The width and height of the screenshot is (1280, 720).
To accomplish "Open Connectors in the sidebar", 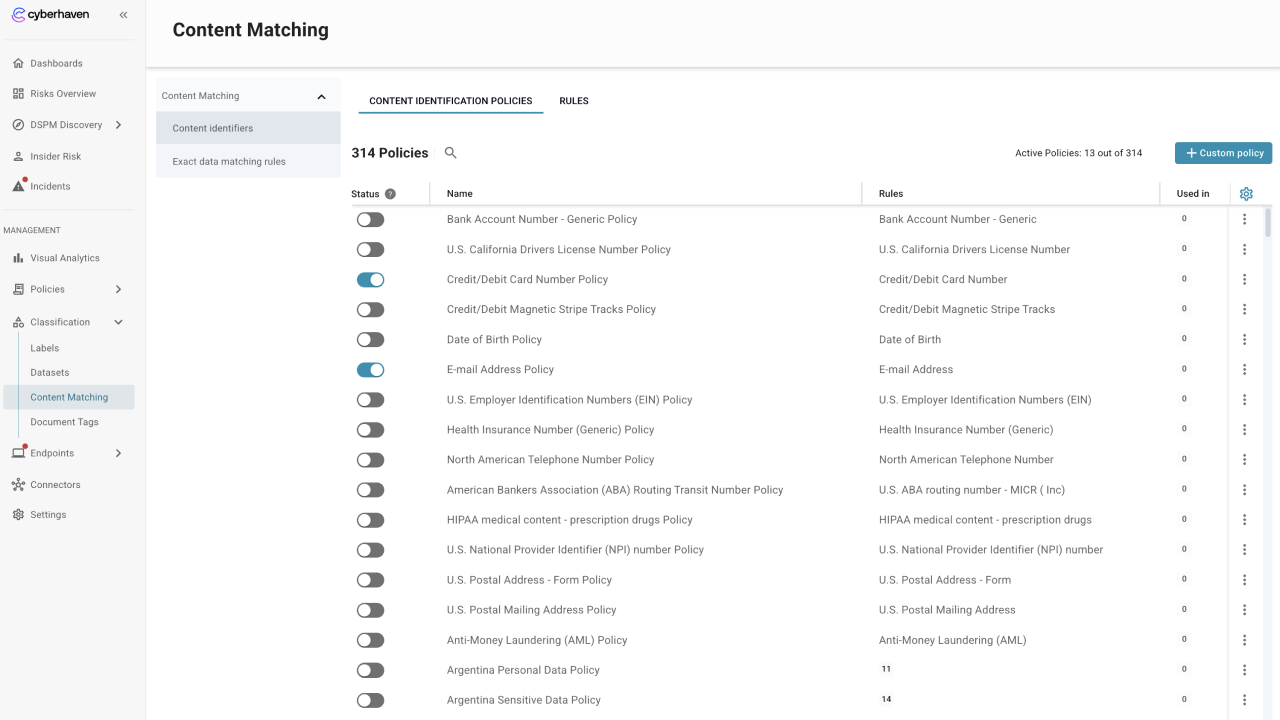I will pos(55,485).
